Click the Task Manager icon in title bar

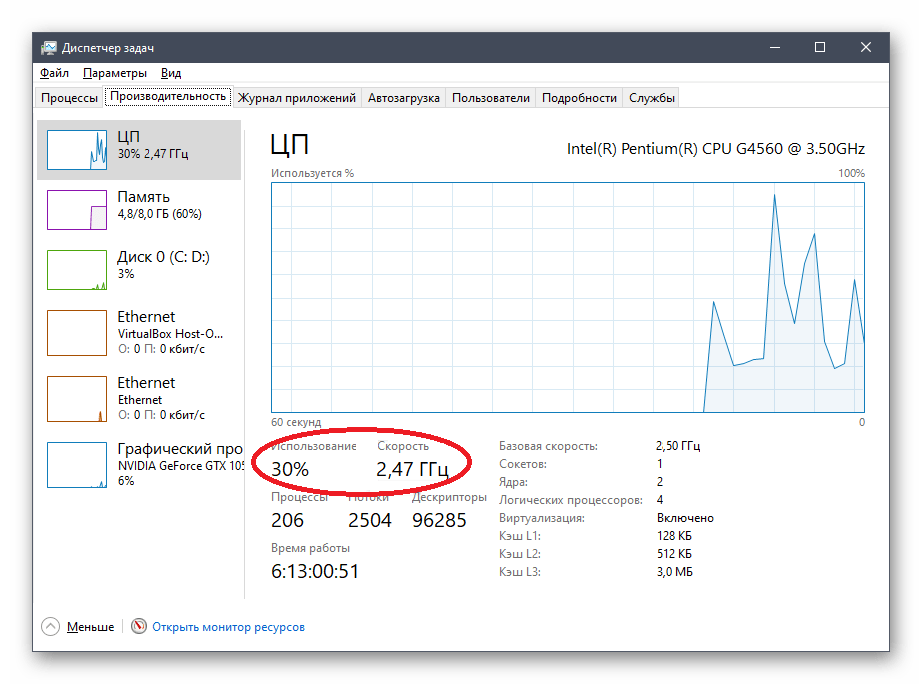click(49, 47)
